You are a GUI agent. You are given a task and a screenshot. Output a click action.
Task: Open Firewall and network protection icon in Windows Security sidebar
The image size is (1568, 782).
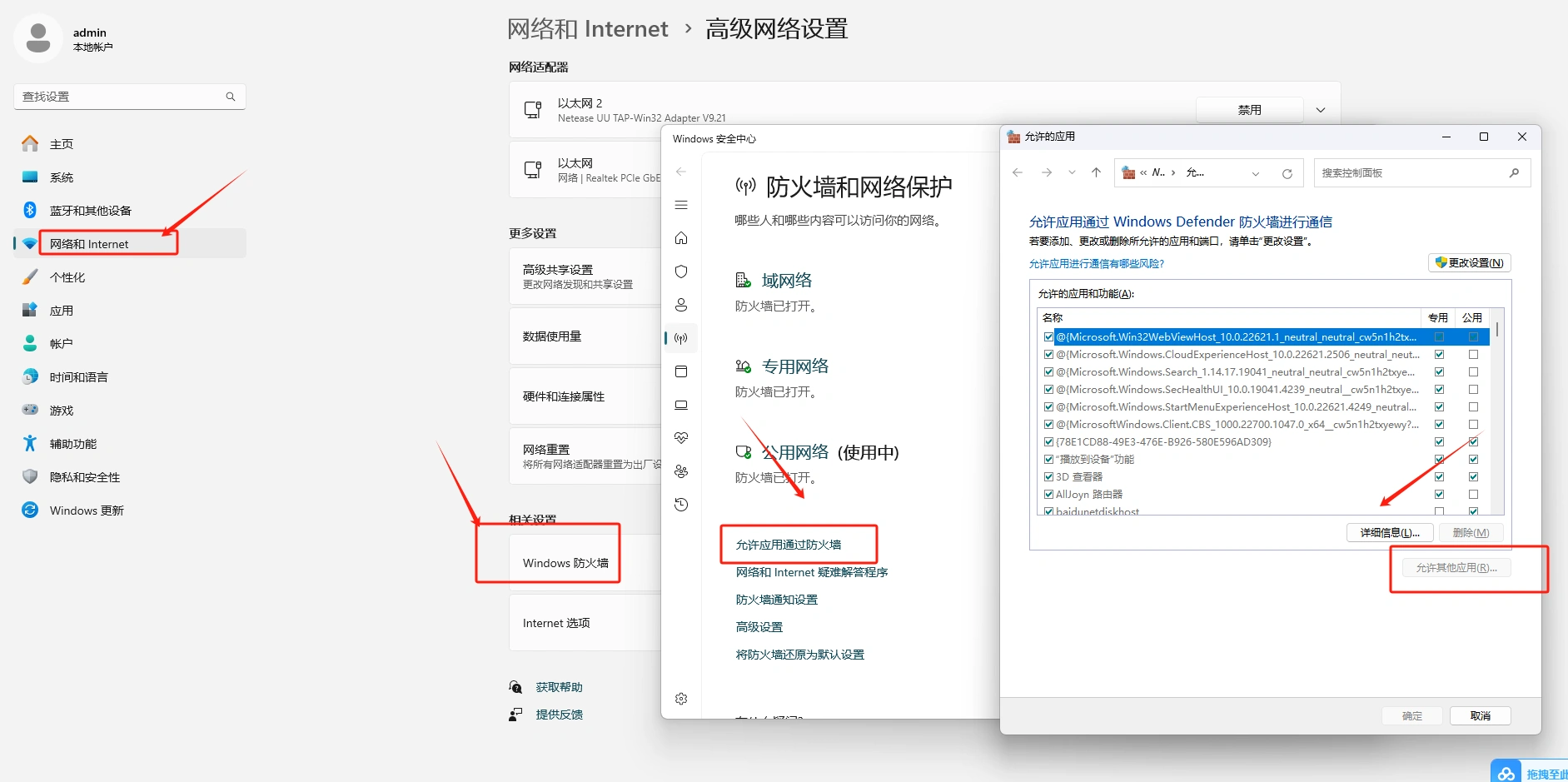pyautogui.click(x=681, y=338)
